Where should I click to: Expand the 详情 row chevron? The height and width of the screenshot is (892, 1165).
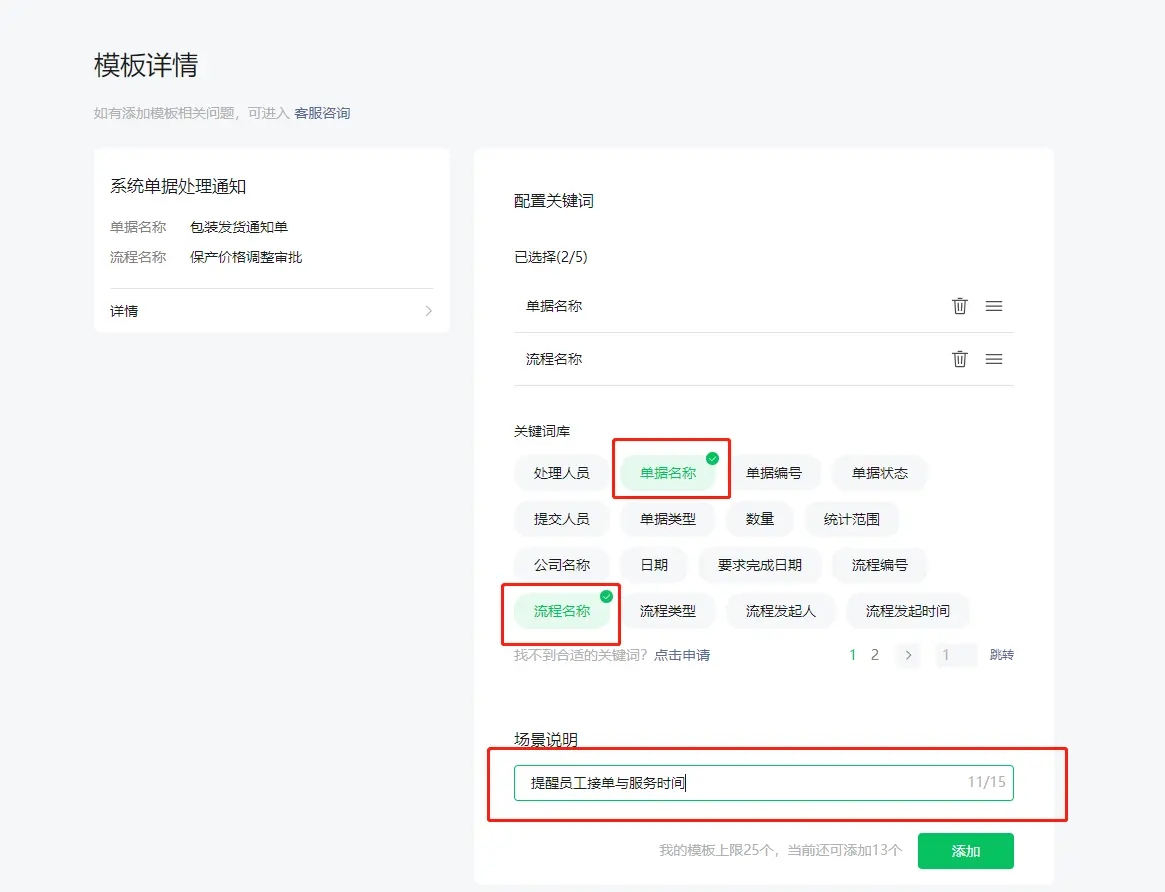tap(428, 311)
